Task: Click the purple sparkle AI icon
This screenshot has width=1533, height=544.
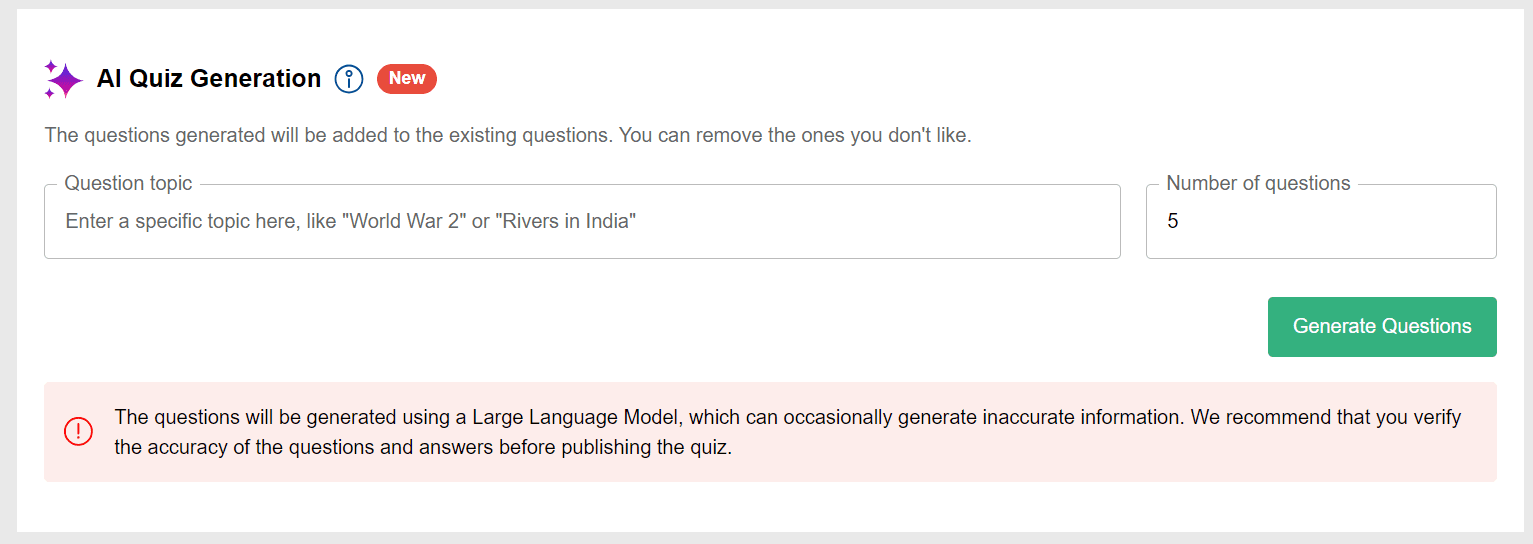Action: pyautogui.click(x=63, y=79)
